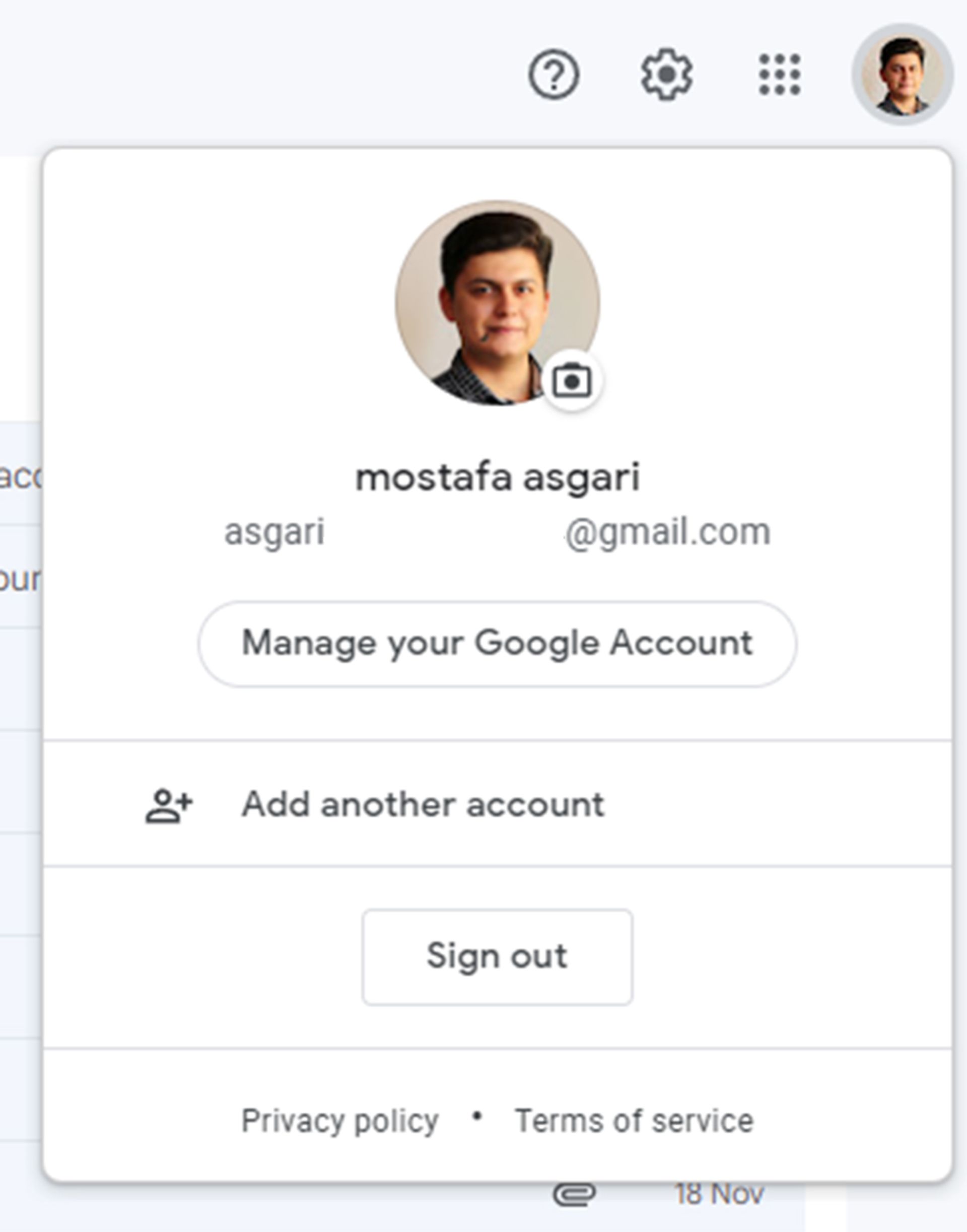Close the menu via the top-right account avatar

click(x=903, y=74)
